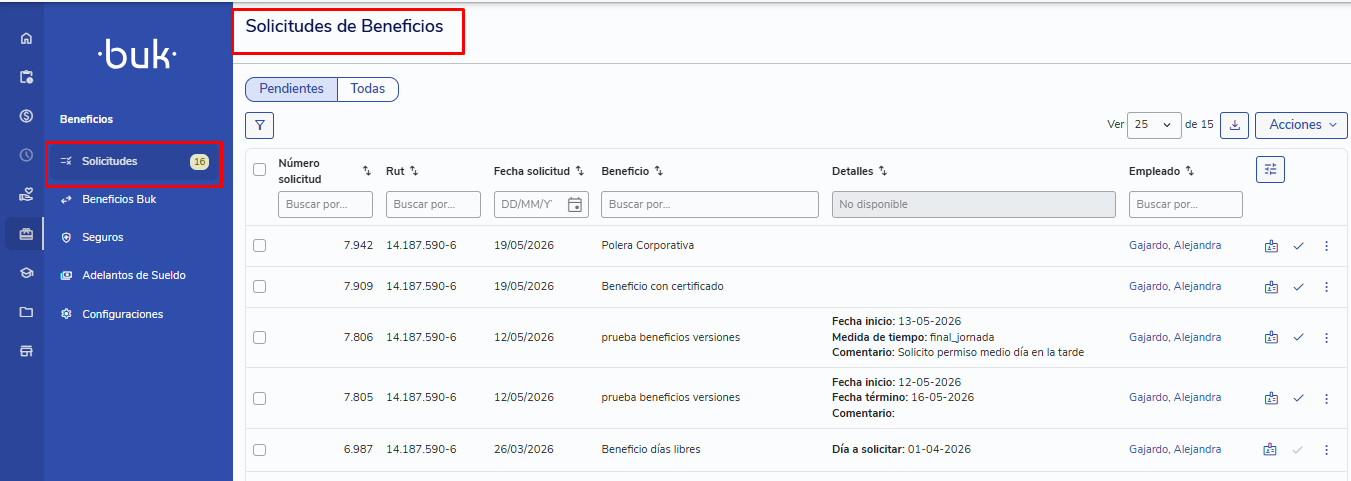Sort by the Beneficio column arrows
This screenshot has height=481, width=1351.
coord(659,171)
